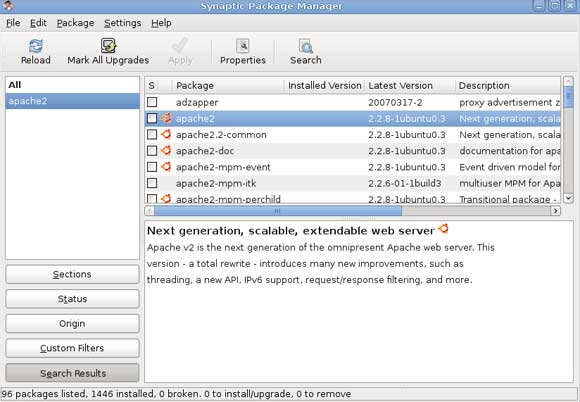The image size is (580, 402).
Task: Switch to Search Results view
Action: (x=72, y=373)
